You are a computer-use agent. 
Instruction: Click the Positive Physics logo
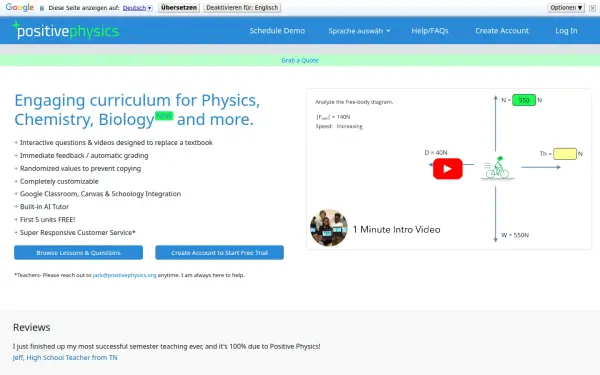[65, 31]
